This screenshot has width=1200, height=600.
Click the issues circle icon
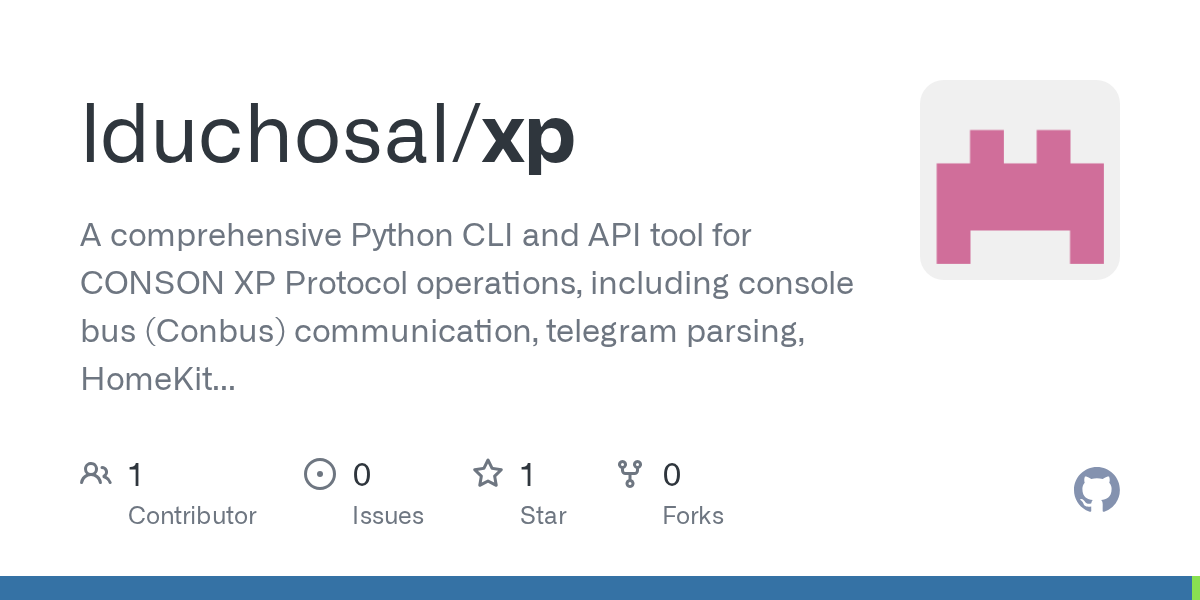pos(319,474)
